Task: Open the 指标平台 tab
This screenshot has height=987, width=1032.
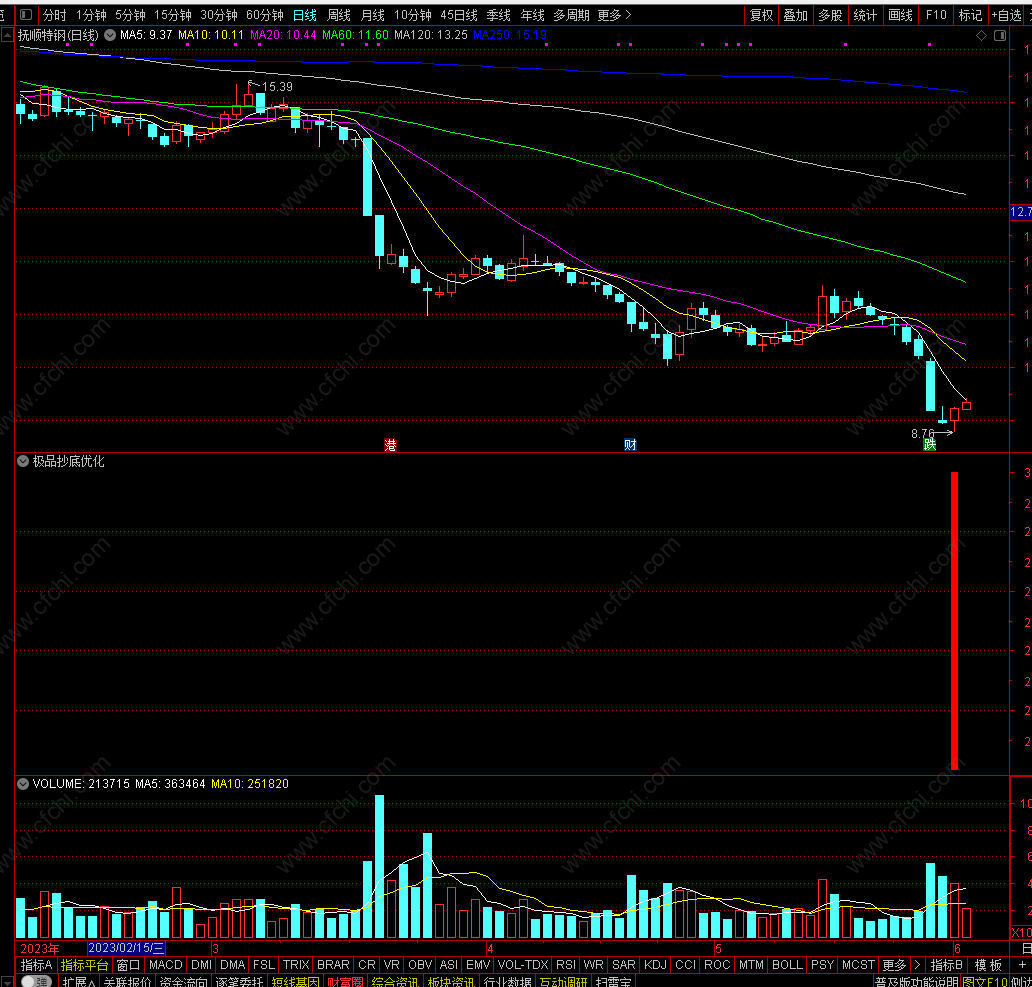Action: tap(84, 965)
